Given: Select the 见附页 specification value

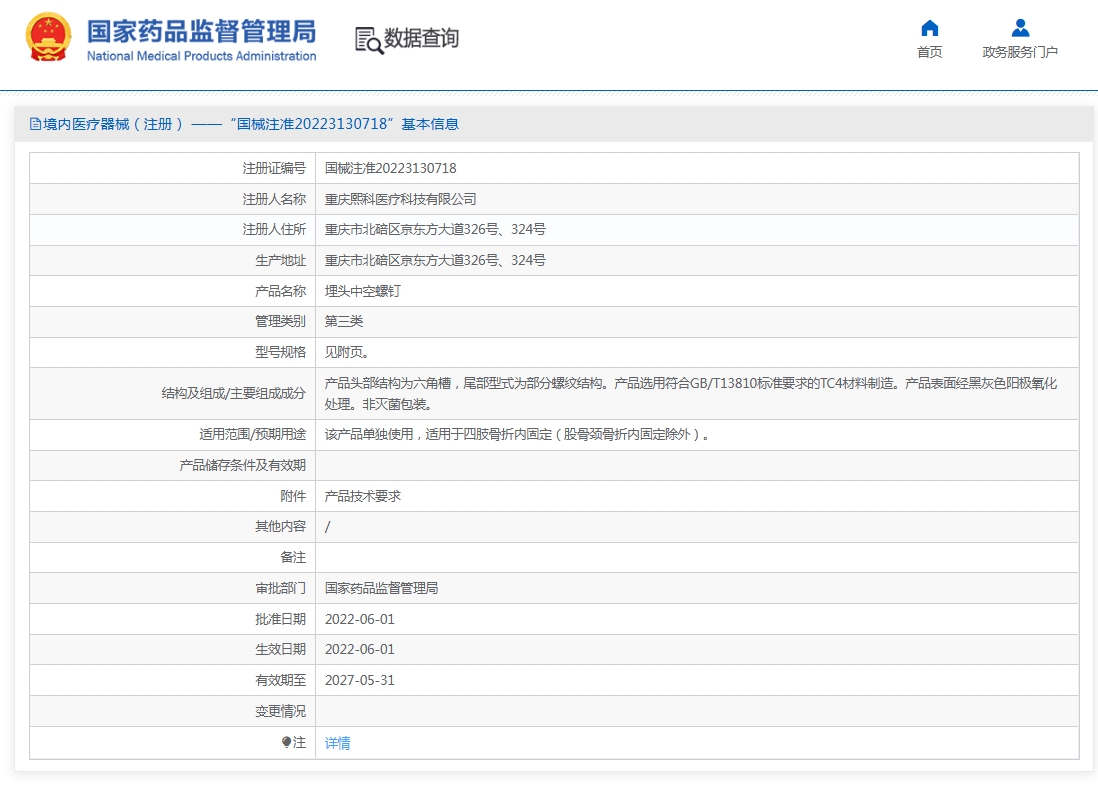Looking at the screenshot, I should (347, 352).
